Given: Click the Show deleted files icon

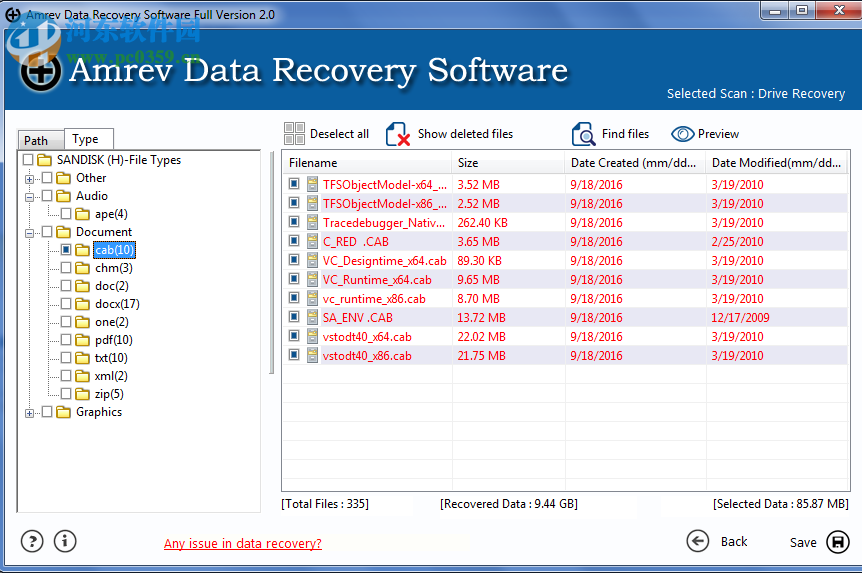Looking at the screenshot, I should 398,134.
